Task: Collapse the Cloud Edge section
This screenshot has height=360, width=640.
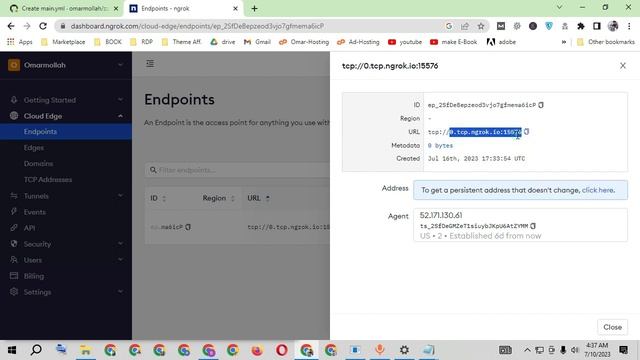Action: pyautogui.click(x=66, y=116)
